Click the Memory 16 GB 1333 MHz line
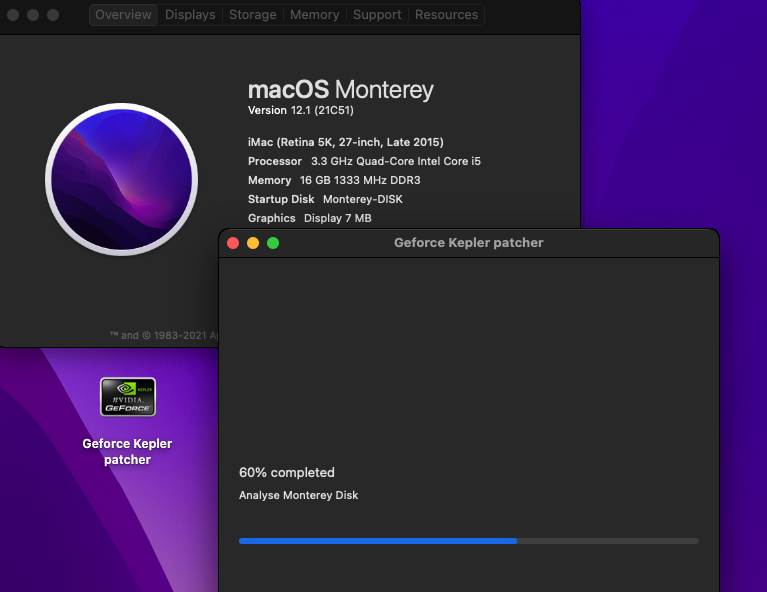Viewport: 767px width, 592px height. pos(334,180)
